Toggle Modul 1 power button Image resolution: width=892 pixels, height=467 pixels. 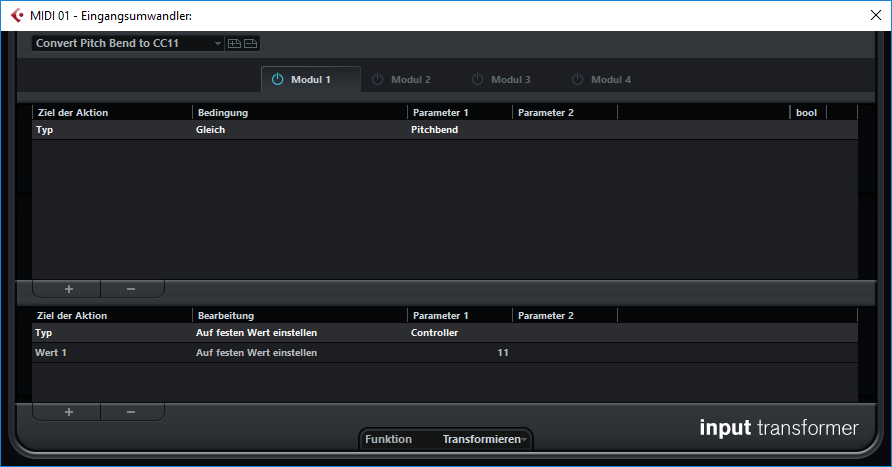pyautogui.click(x=278, y=79)
